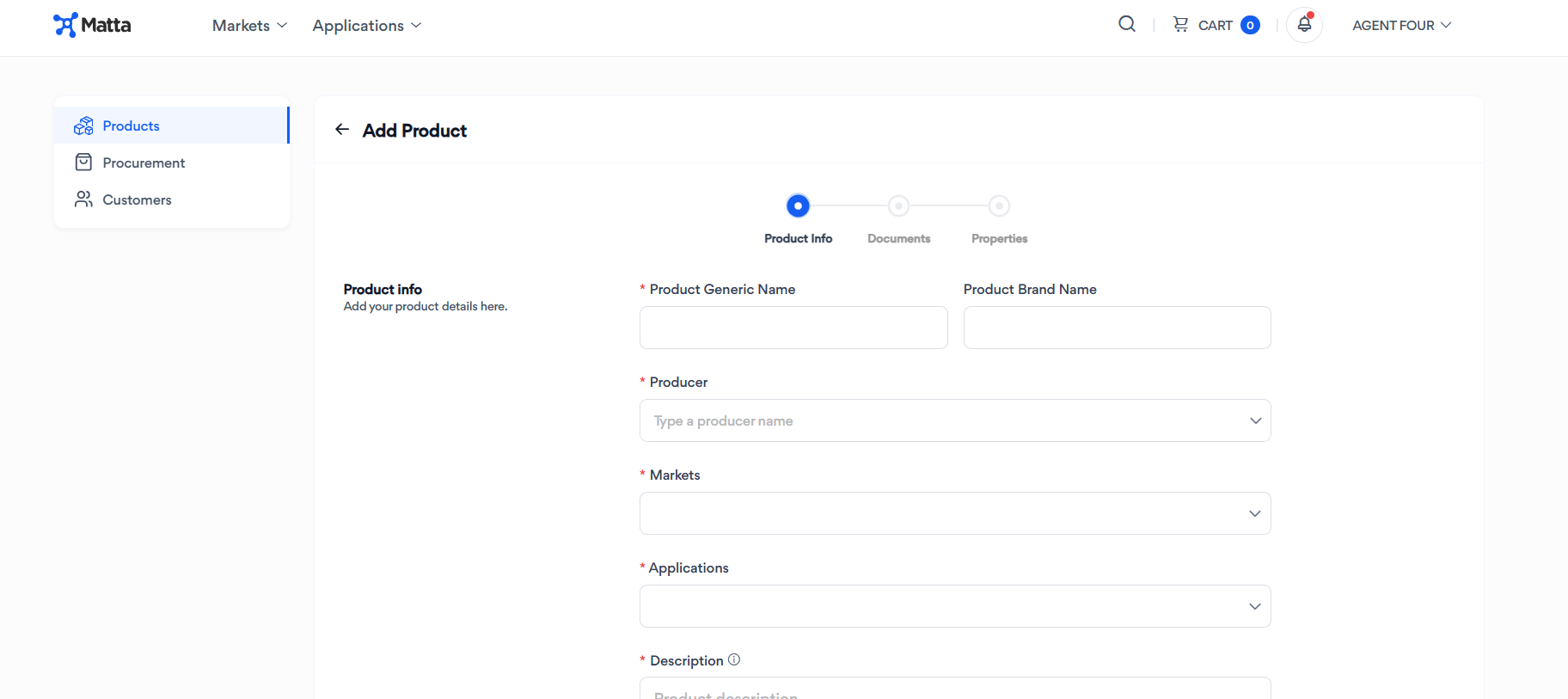Focus the Product Brand Name field

[1117, 328]
